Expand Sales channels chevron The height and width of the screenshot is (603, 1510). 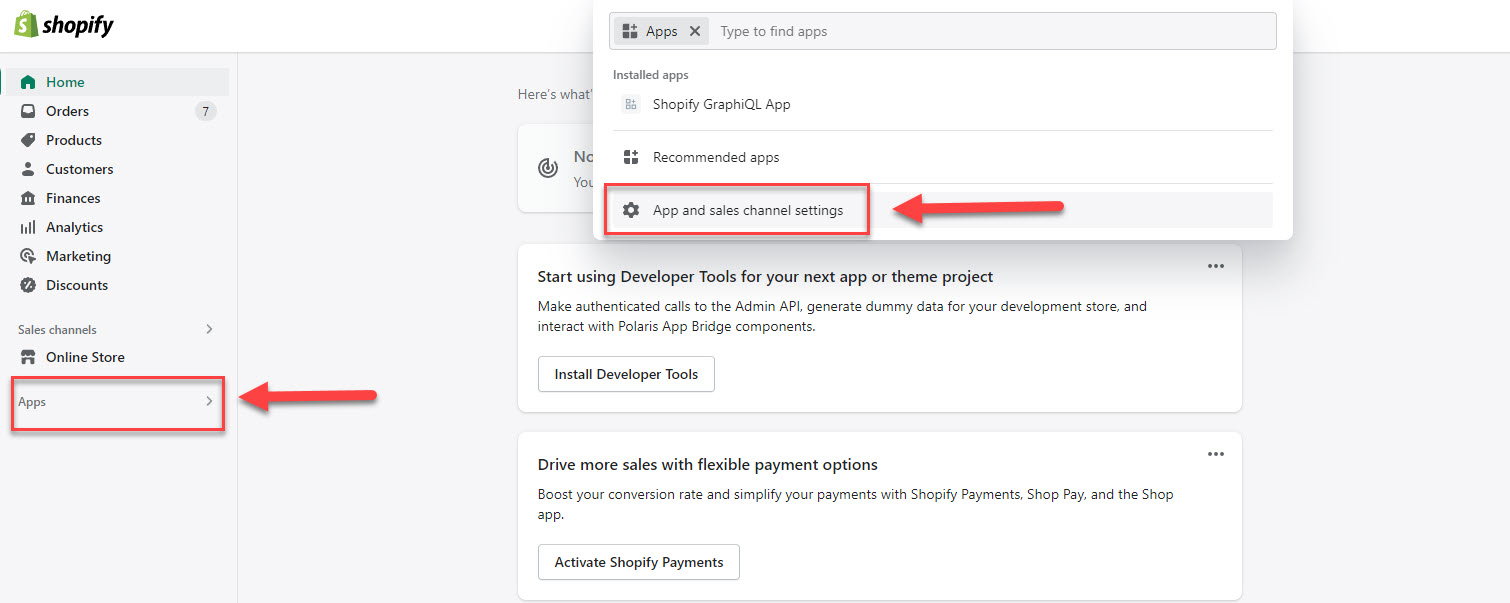tap(209, 329)
